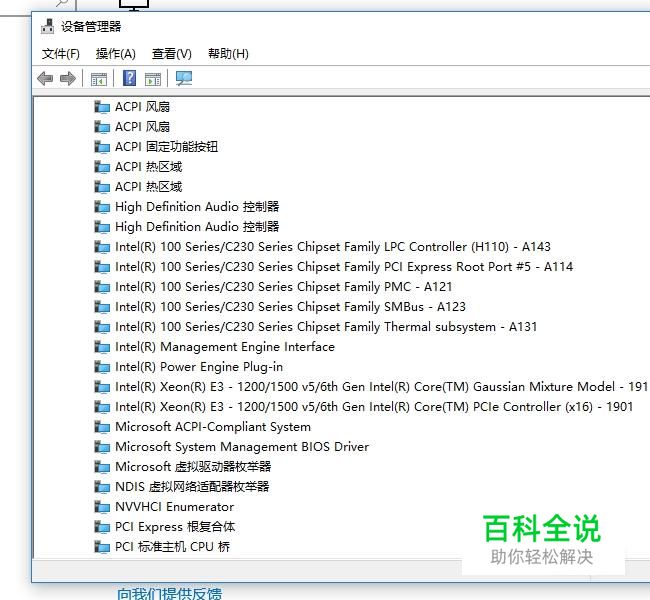Select Microsoft System Management BIOS Driver

click(242, 447)
